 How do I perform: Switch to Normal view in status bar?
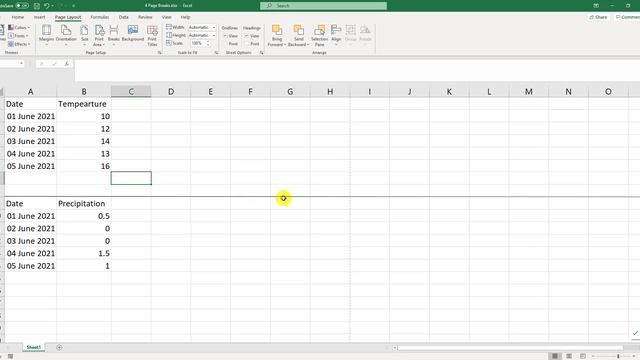coord(555,356)
